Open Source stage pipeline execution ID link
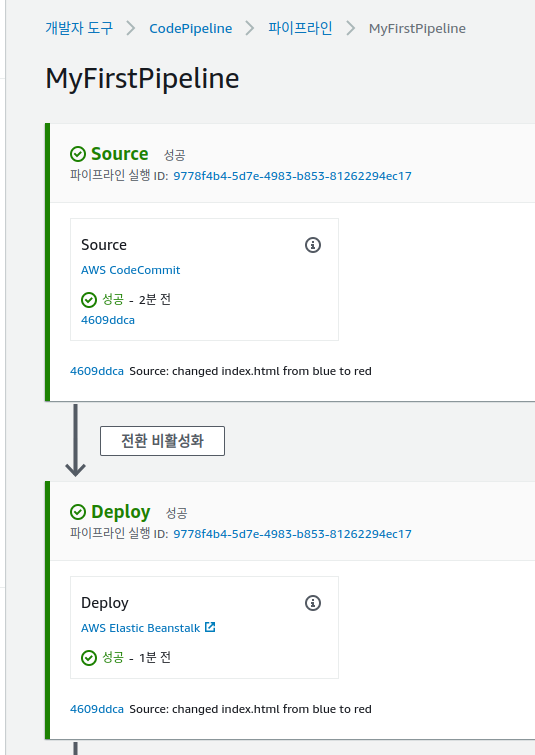535x755 pixels. [292, 176]
